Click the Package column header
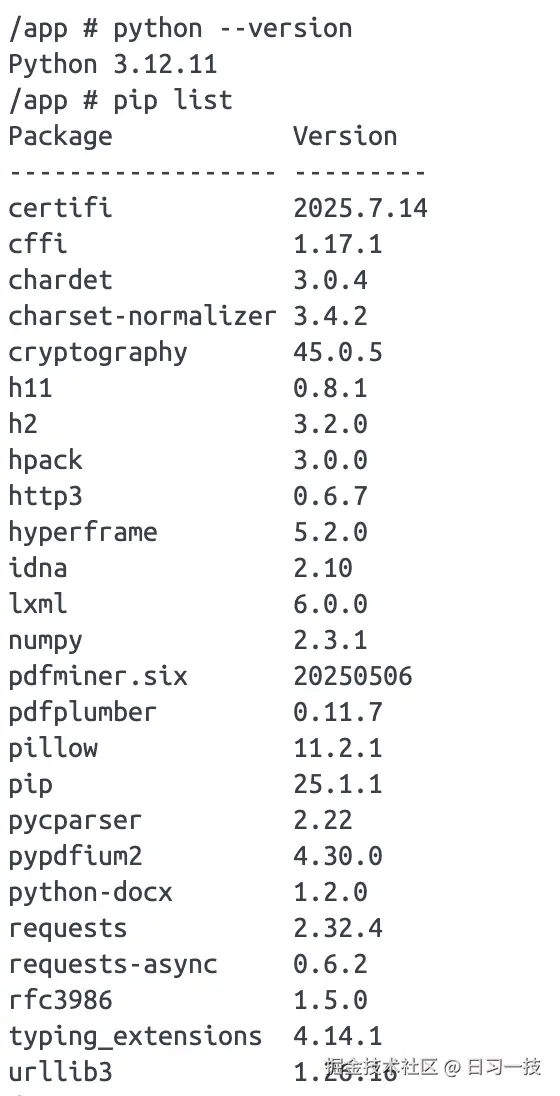This screenshot has height=1096, width=560. (60, 136)
